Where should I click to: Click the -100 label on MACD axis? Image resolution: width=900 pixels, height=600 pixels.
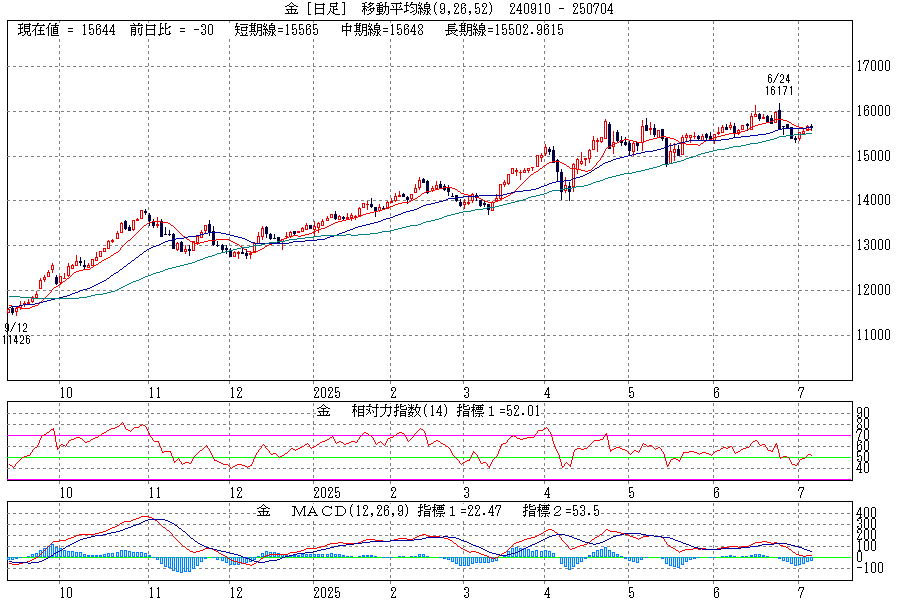[x=870, y=567]
